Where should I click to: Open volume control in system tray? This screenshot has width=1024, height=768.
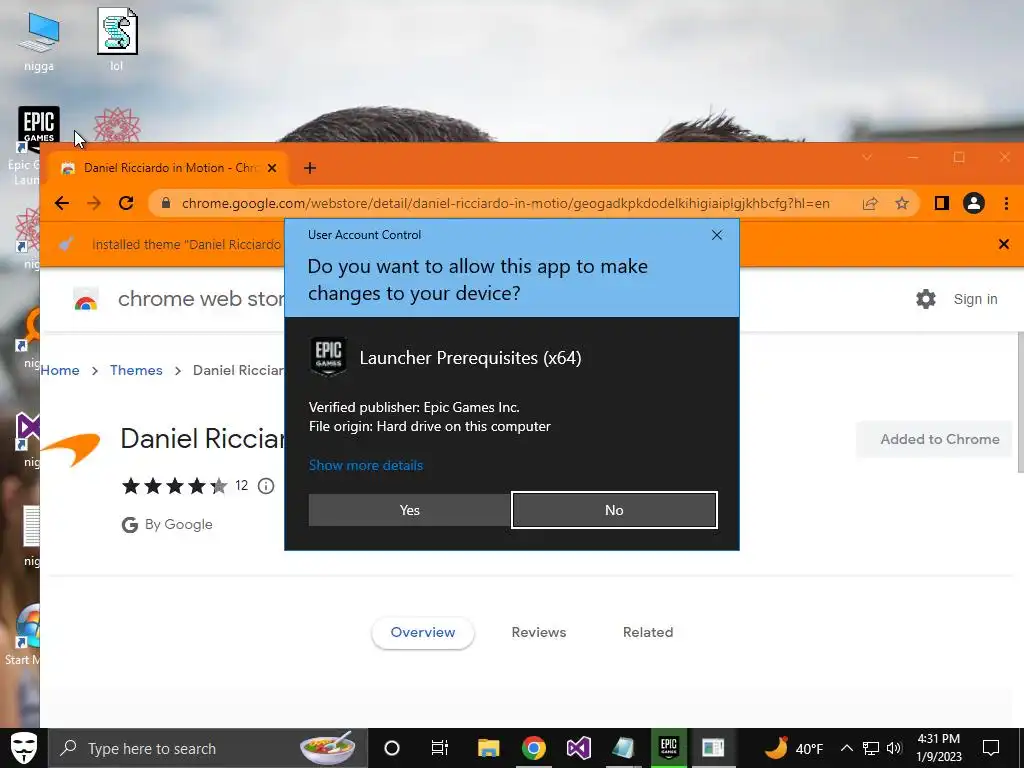[894, 748]
